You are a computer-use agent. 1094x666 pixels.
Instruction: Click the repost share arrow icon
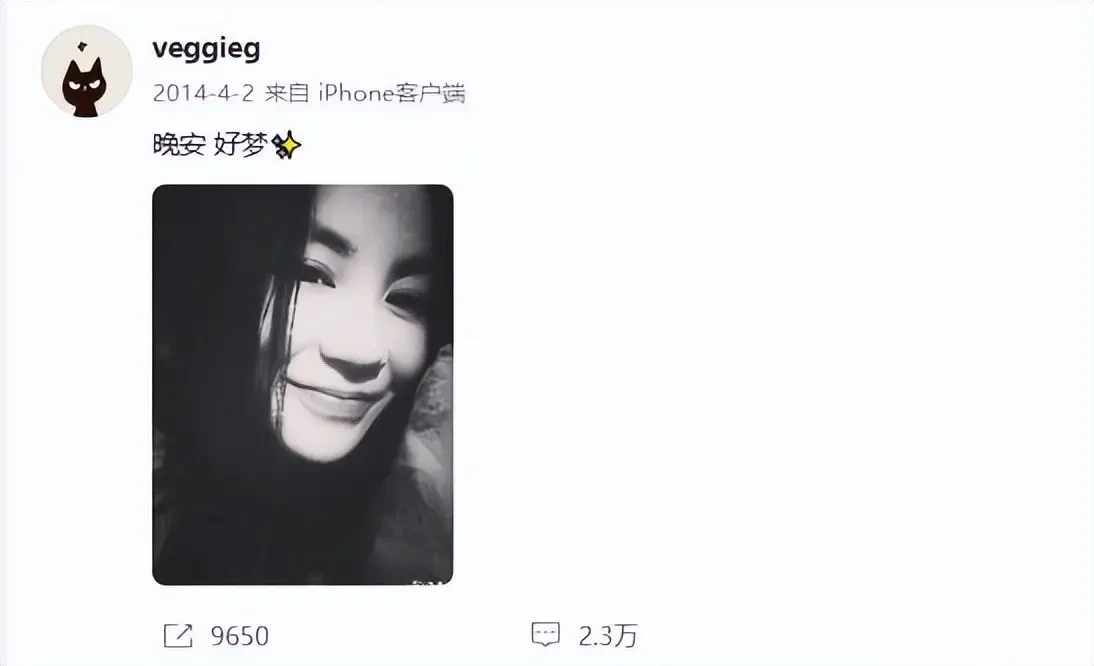pyautogui.click(x=178, y=635)
